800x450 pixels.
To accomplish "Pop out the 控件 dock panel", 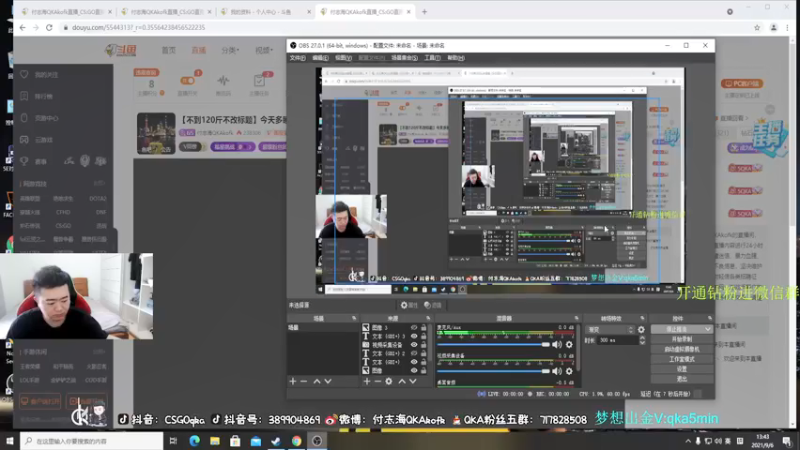I will point(709,318).
